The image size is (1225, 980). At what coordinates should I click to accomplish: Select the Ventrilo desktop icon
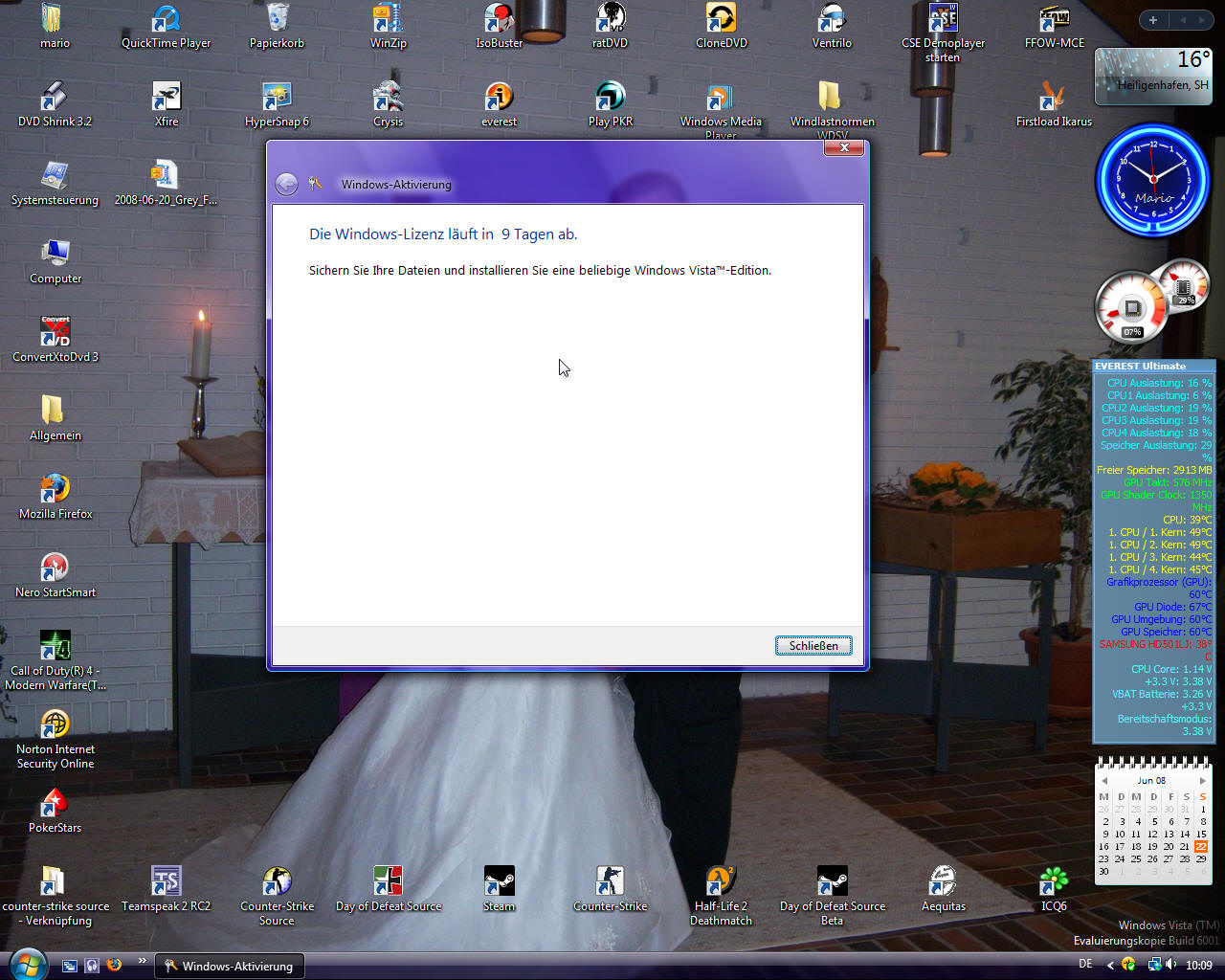pyautogui.click(x=832, y=26)
